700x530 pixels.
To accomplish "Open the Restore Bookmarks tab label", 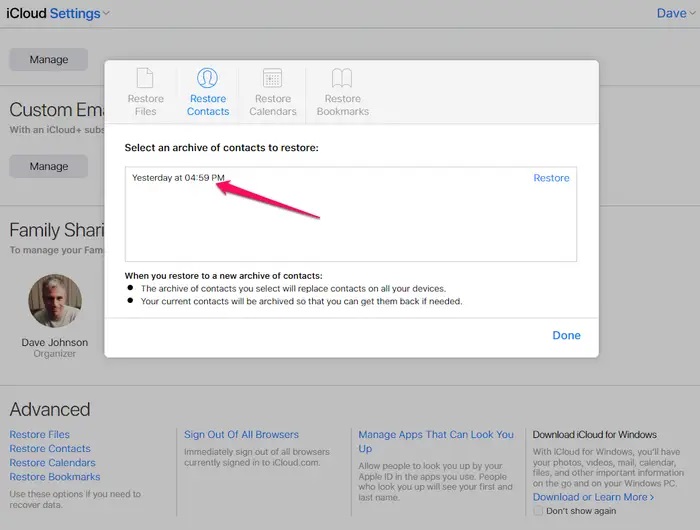I will tap(343, 105).
